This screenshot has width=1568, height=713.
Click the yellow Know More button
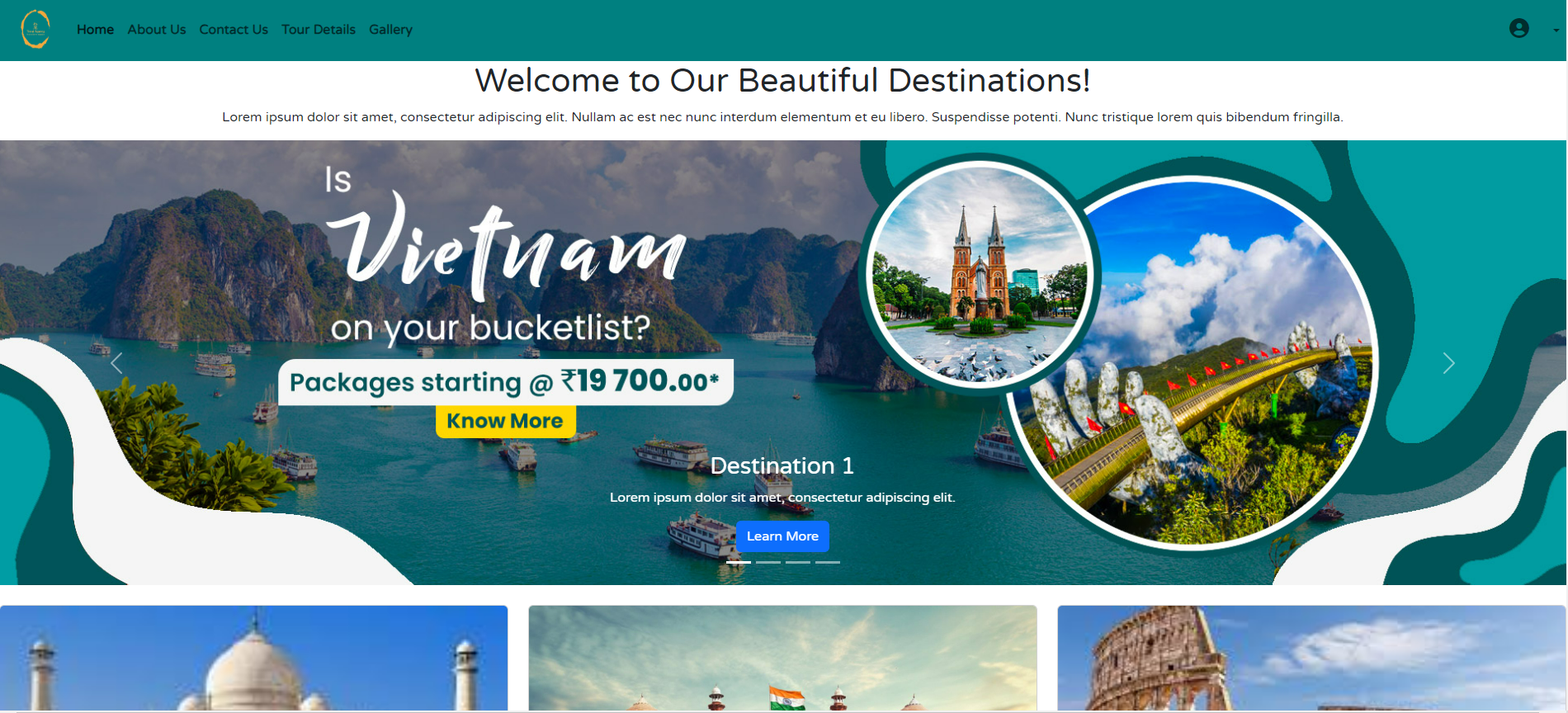505,421
